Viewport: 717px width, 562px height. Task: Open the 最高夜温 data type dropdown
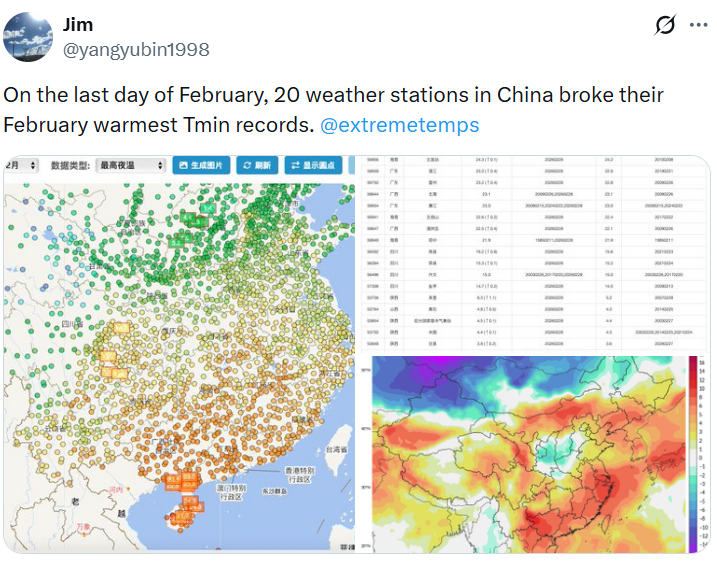(x=129, y=165)
